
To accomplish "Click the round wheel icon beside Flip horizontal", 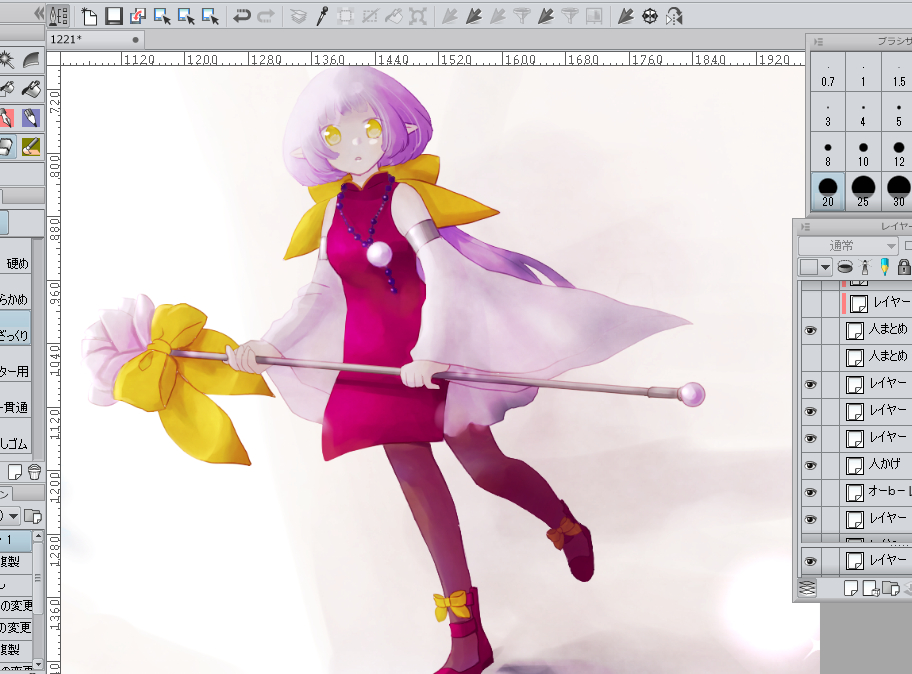I will point(650,16).
